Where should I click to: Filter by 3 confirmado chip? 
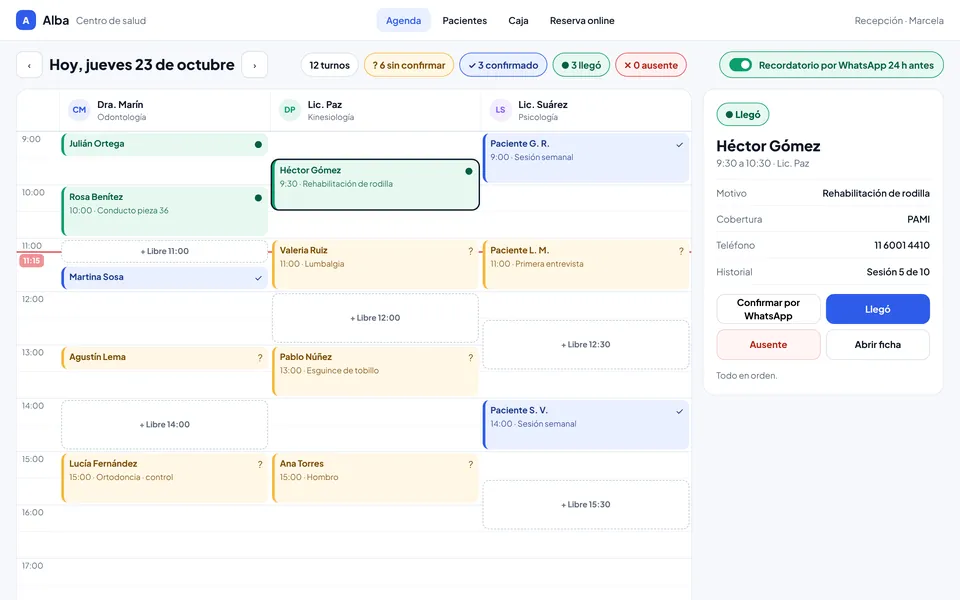[x=503, y=65]
